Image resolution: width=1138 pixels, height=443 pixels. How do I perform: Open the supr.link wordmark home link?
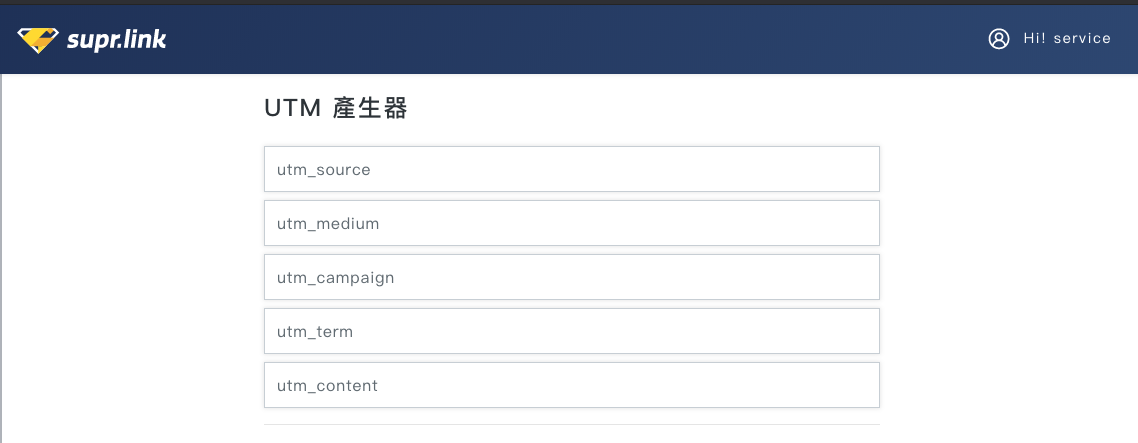[116, 40]
